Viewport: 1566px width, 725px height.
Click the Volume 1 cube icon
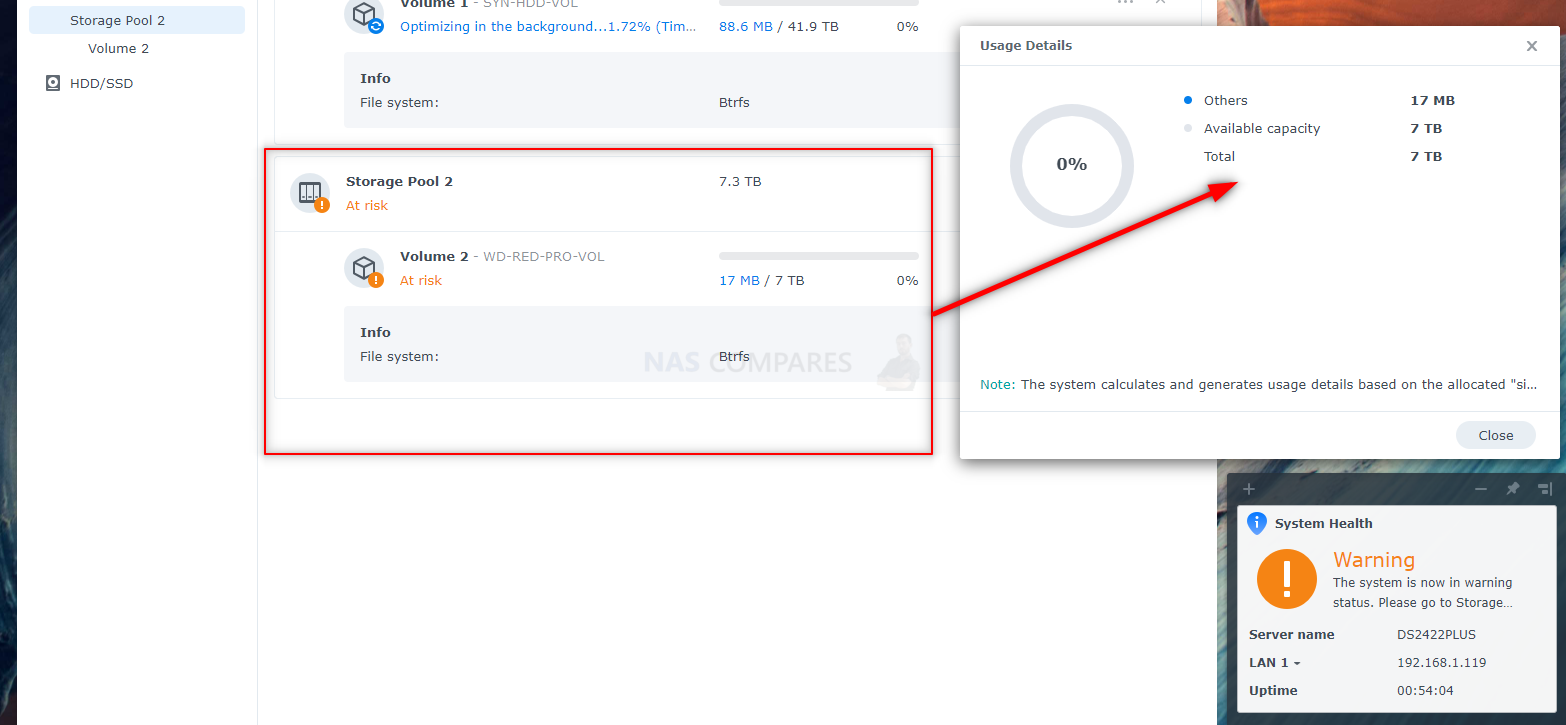click(364, 14)
